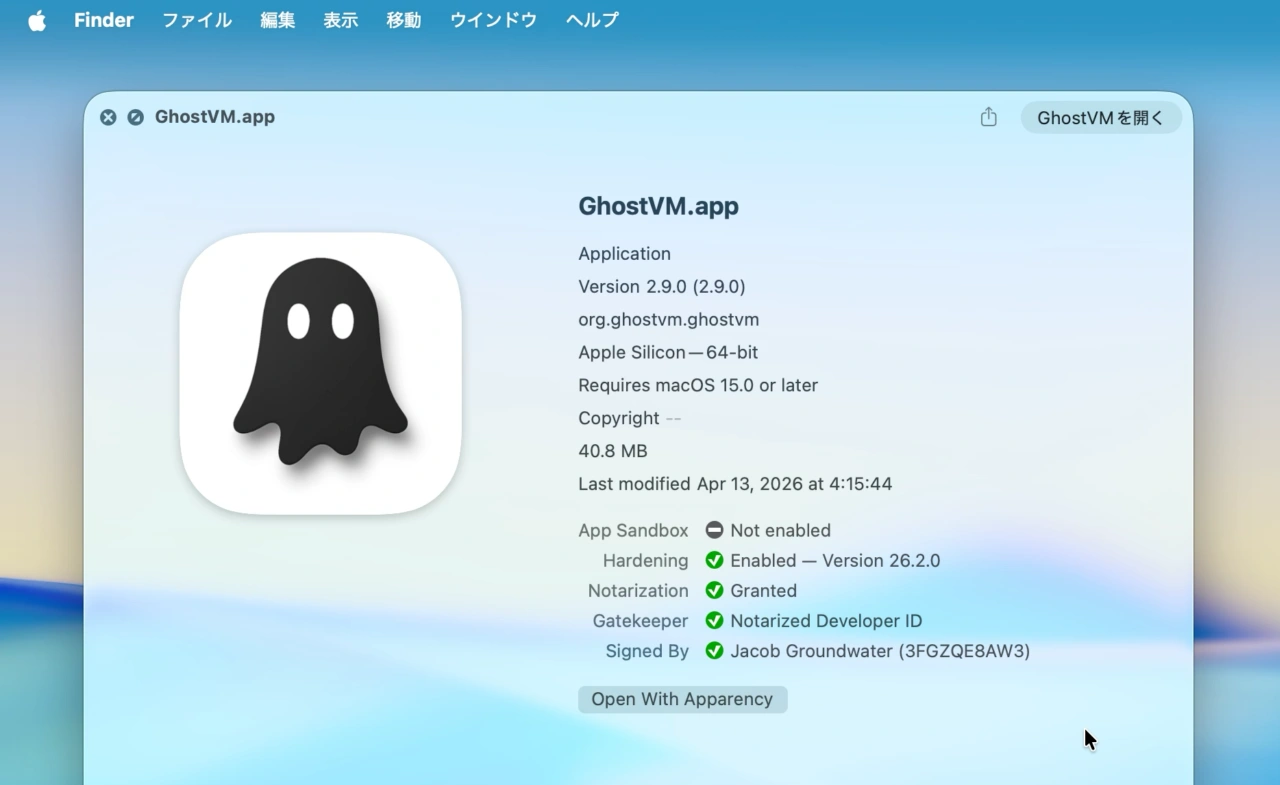The height and width of the screenshot is (785, 1280).
Task: Click the green checkmark next to Hardening
Action: 714,560
